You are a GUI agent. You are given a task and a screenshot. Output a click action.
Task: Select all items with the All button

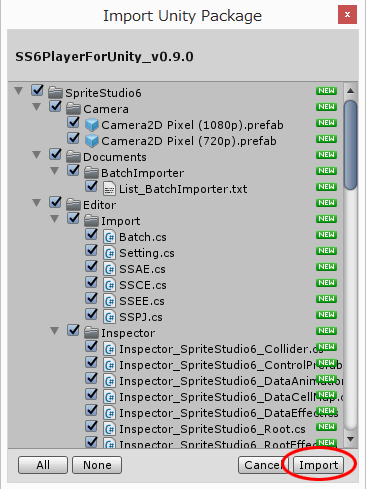point(43,465)
